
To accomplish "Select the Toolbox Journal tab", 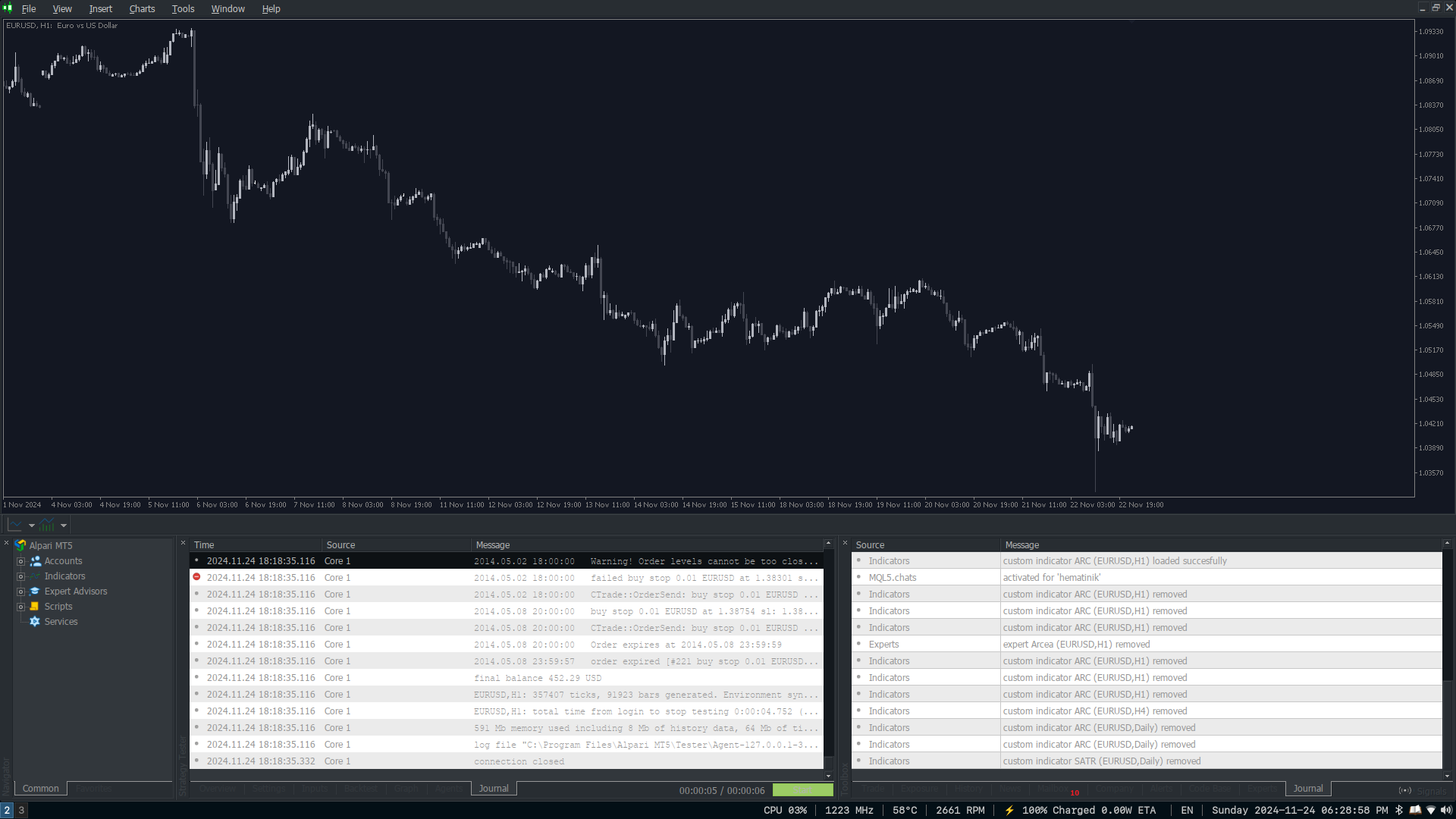I will (1308, 789).
